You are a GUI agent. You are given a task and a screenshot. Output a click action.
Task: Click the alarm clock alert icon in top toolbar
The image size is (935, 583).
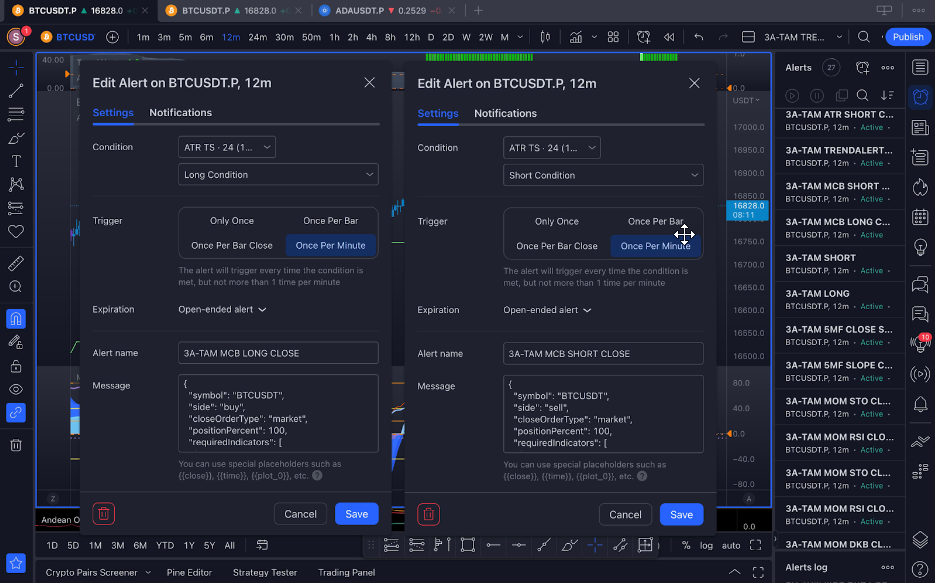[x=643, y=37]
